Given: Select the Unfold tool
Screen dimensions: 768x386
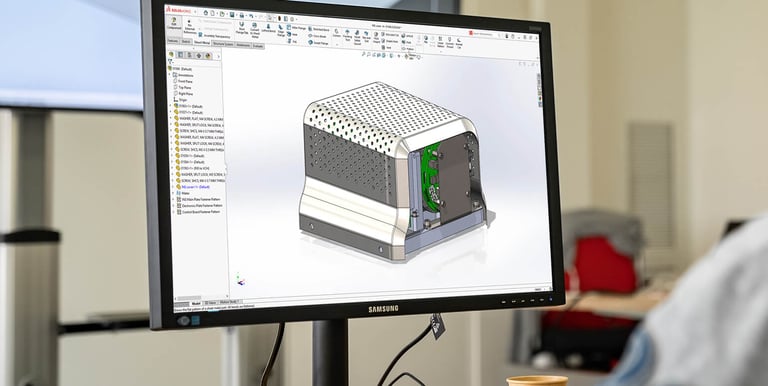Looking at the screenshot, I should [x=407, y=36].
